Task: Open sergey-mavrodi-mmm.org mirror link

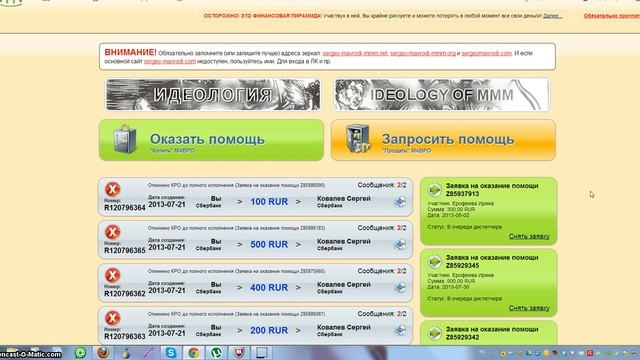Action: [x=423, y=53]
